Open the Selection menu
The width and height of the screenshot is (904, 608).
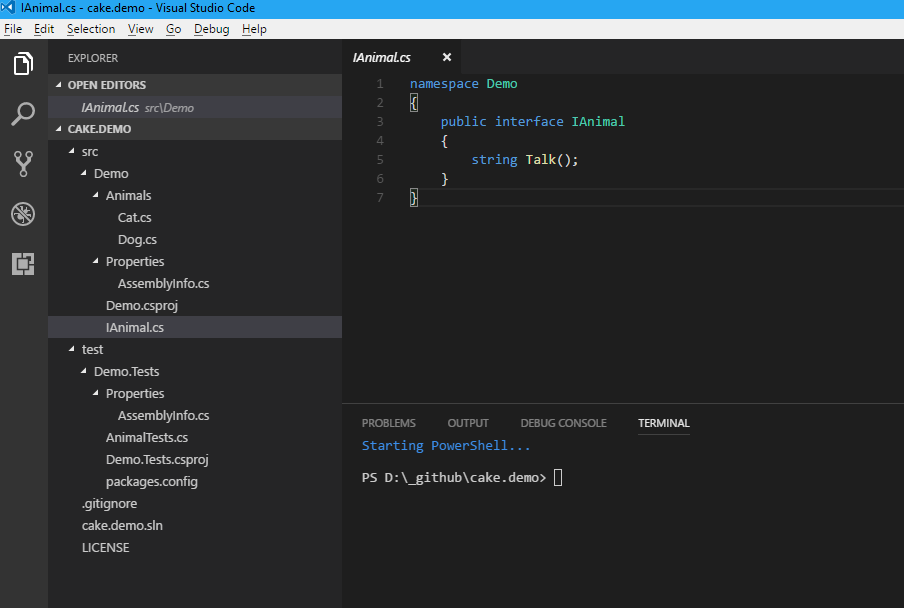91,29
